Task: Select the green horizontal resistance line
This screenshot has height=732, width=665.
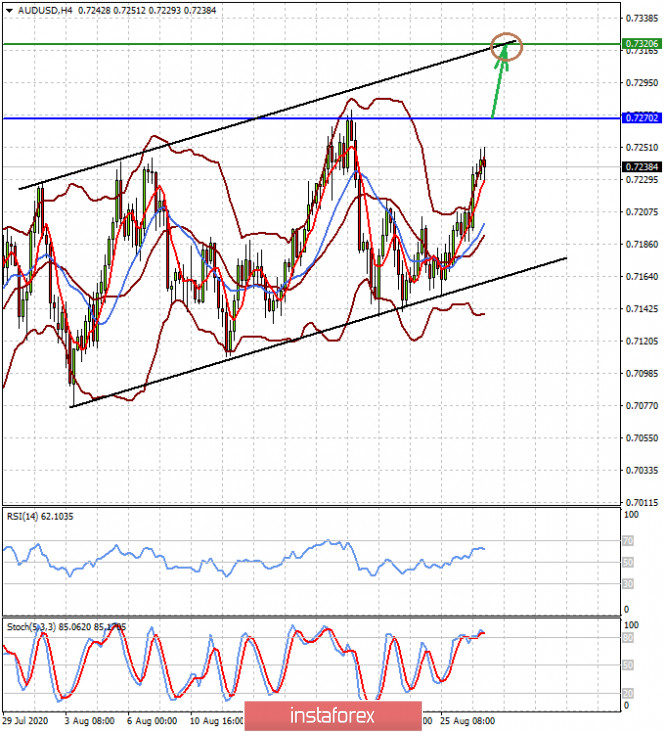Action: [x=250, y=44]
